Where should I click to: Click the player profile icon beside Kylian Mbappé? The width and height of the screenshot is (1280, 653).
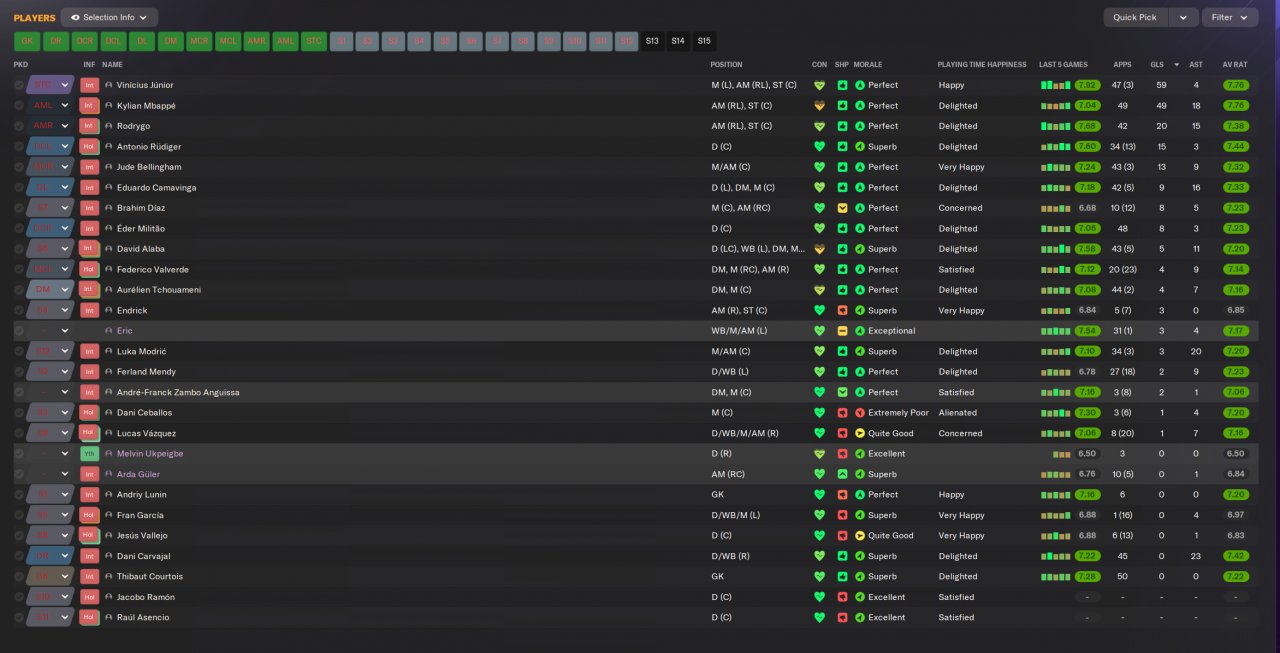point(109,106)
